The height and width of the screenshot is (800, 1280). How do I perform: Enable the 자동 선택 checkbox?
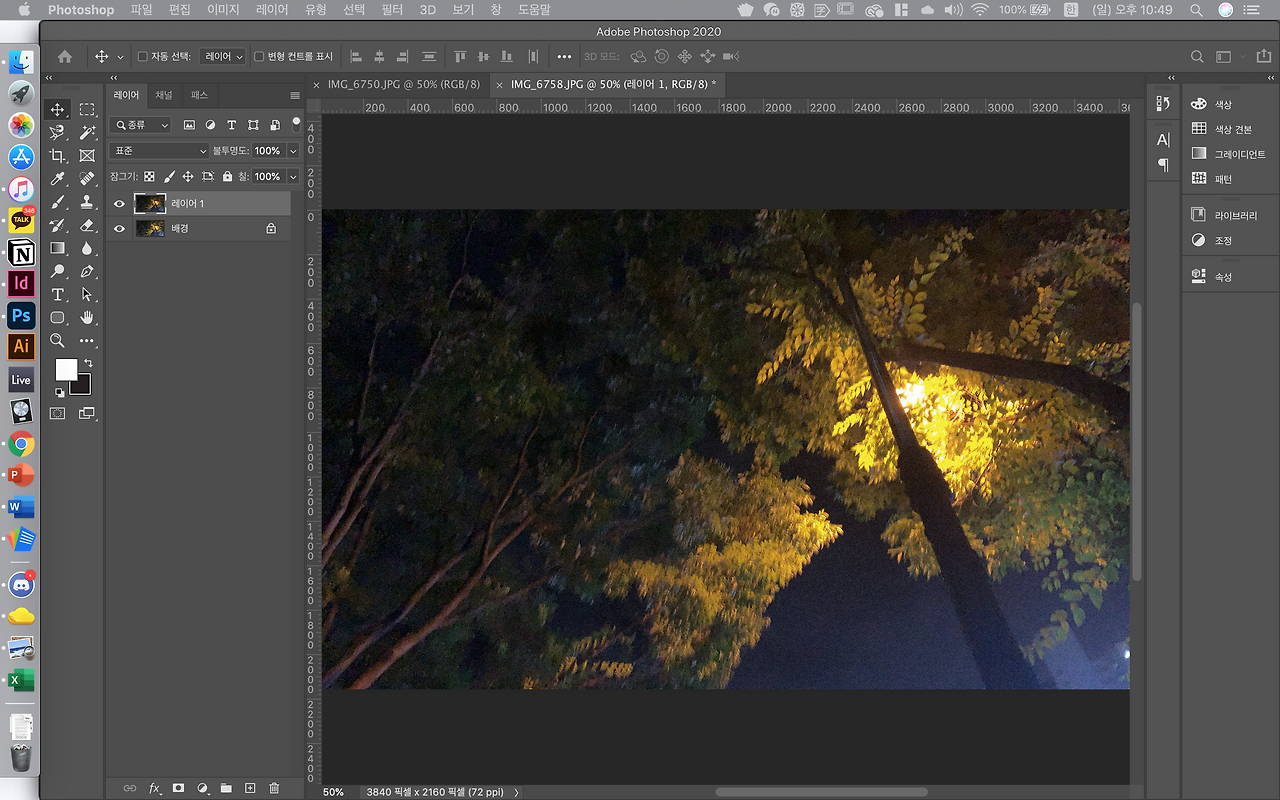tap(142, 57)
